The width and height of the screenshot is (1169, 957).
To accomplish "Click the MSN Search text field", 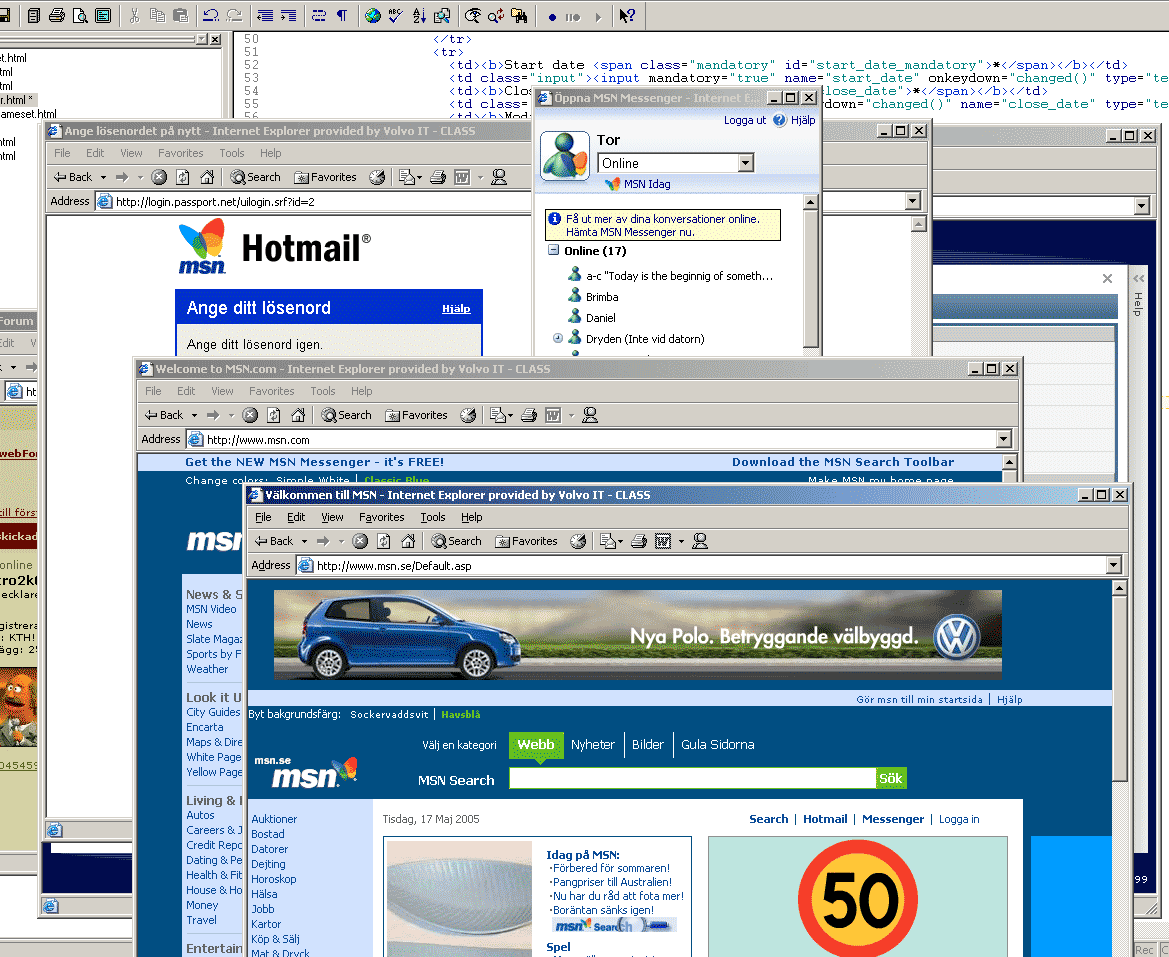I will [693, 778].
